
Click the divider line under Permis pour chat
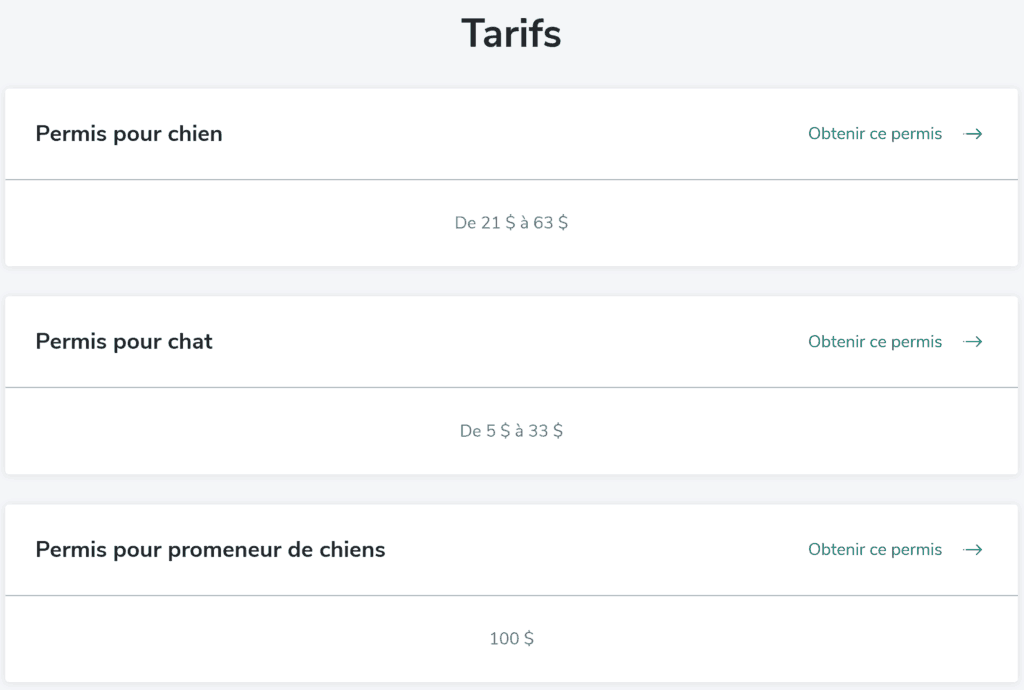511,387
